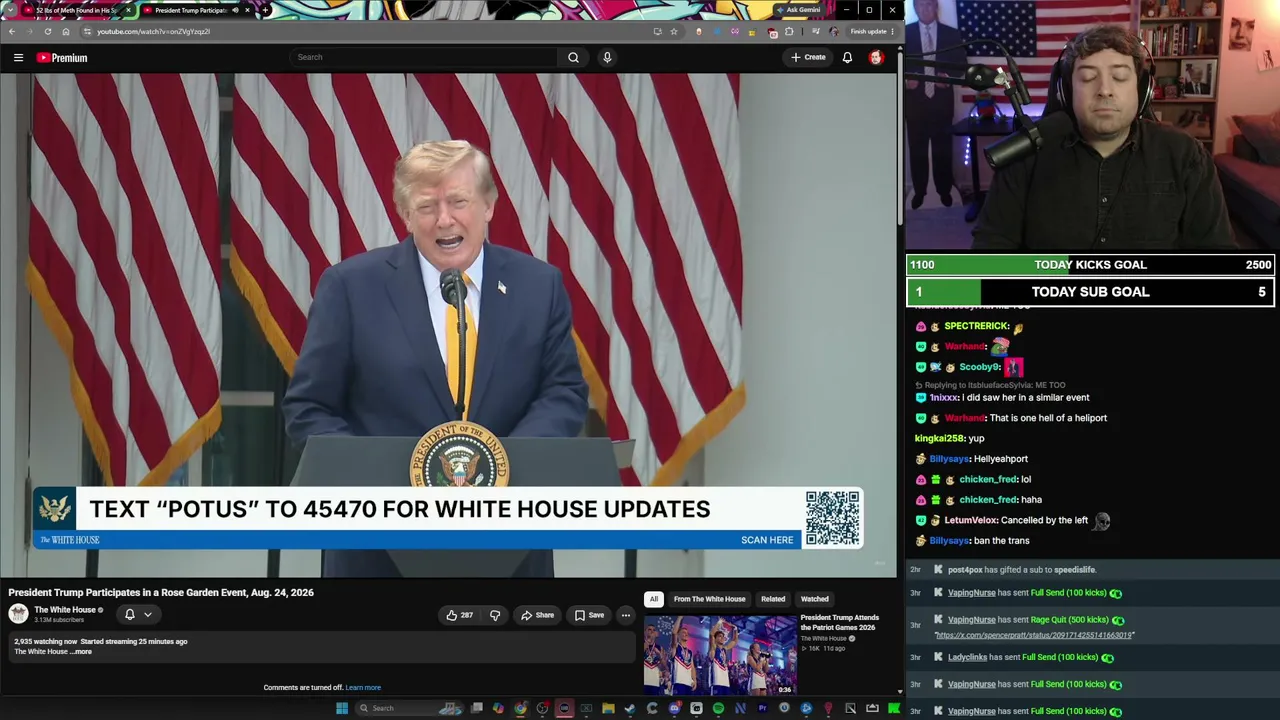Viewport: 1280px width, 720px height.
Task: Open Finish update browser menu
Action: tap(872, 31)
